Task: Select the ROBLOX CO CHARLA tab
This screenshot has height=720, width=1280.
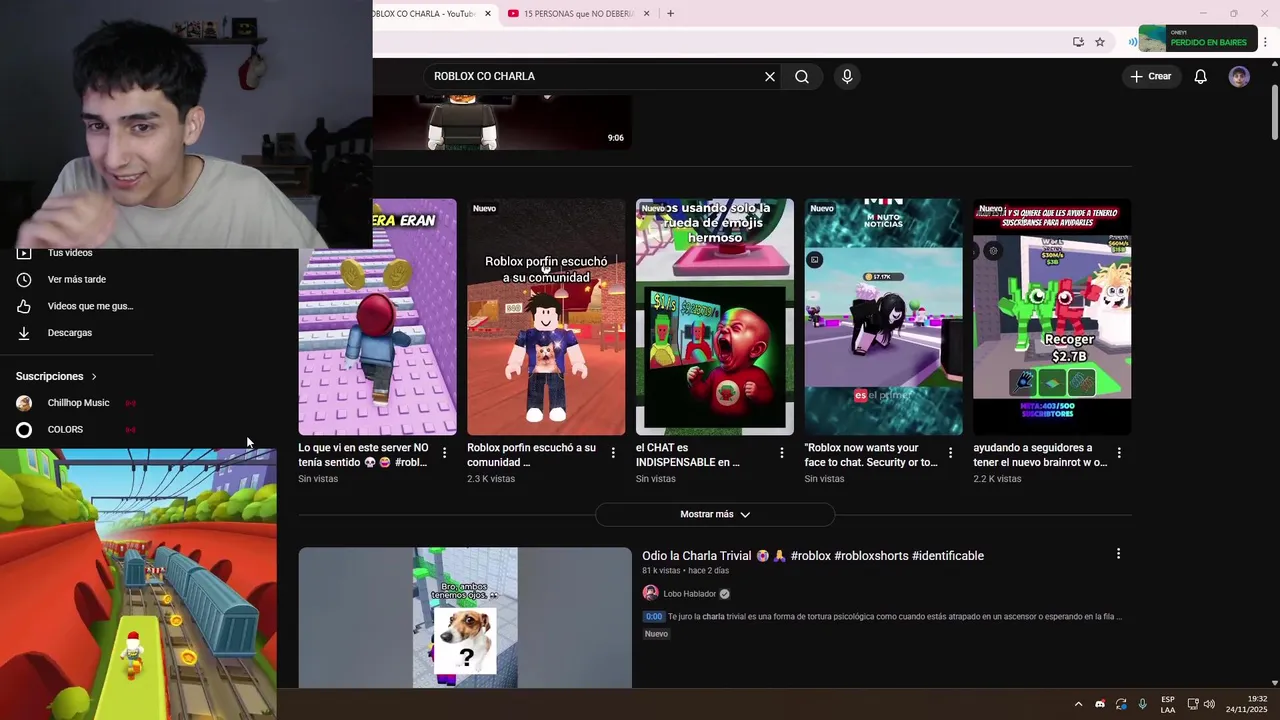Action: point(425,13)
